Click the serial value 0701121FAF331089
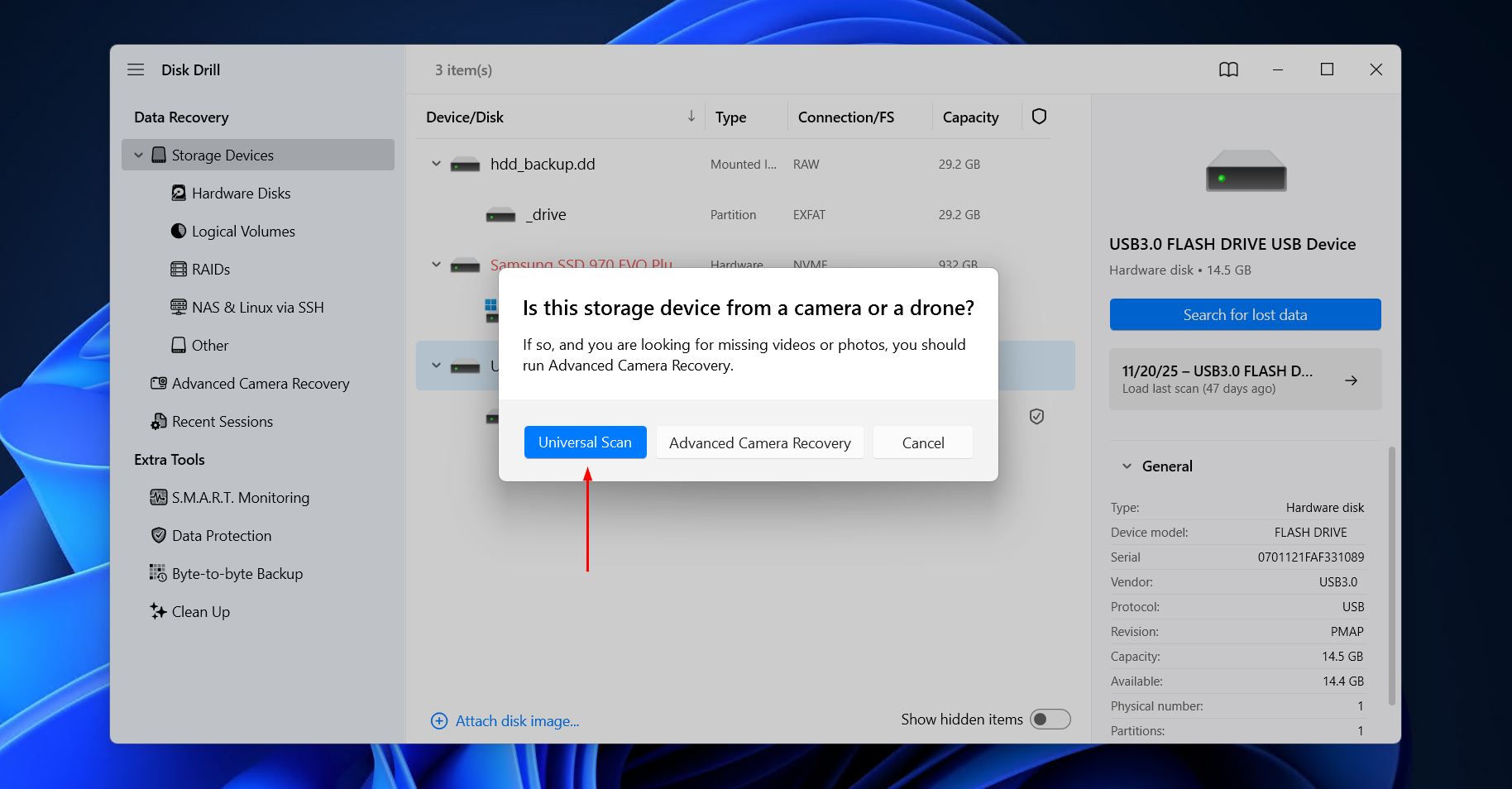Viewport: 1512px width, 789px height. (x=1311, y=557)
